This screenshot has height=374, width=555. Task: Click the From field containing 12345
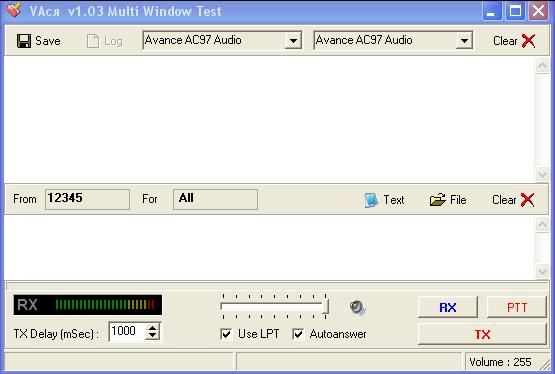pos(87,199)
